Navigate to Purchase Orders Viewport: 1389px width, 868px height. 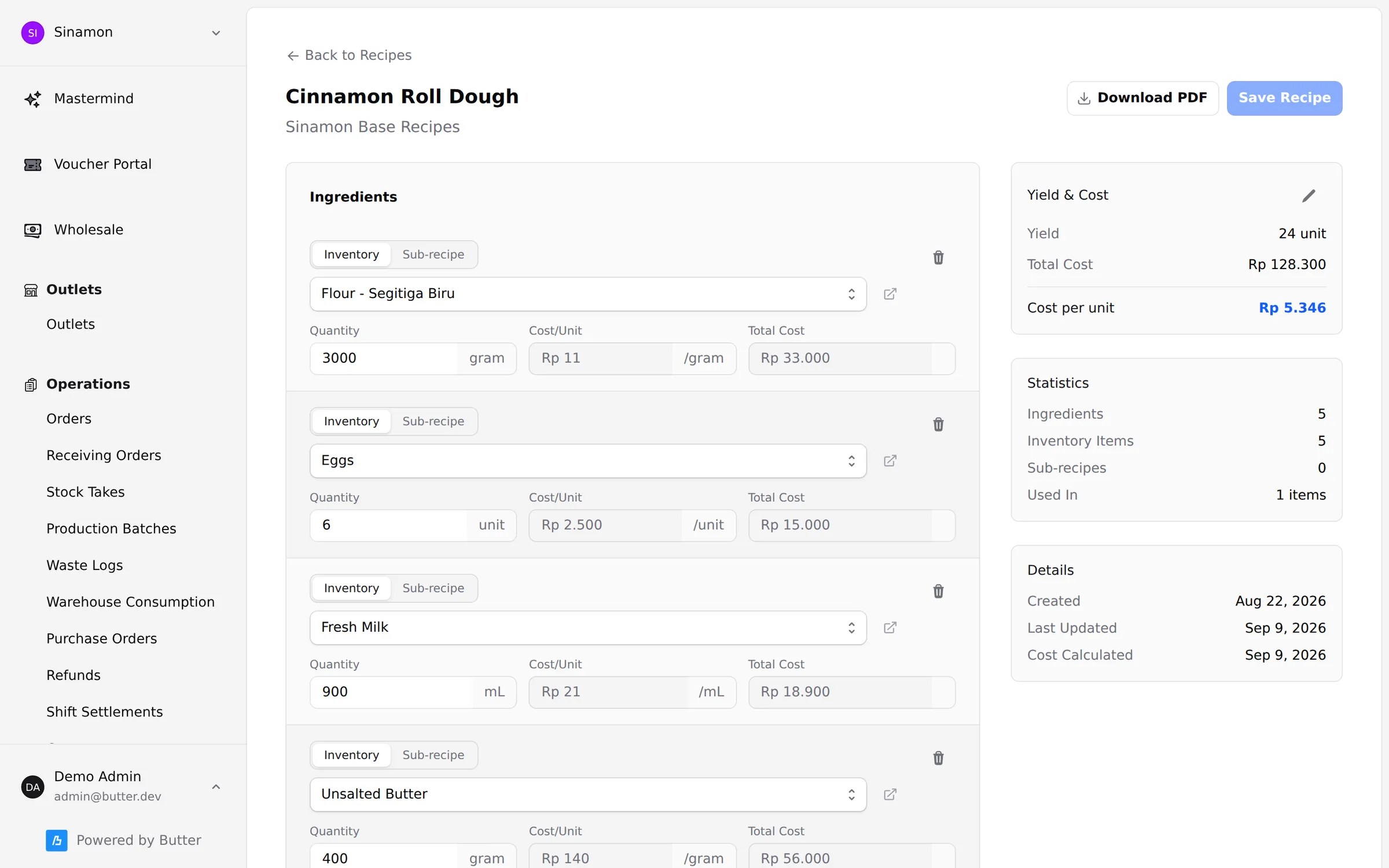tap(102, 638)
